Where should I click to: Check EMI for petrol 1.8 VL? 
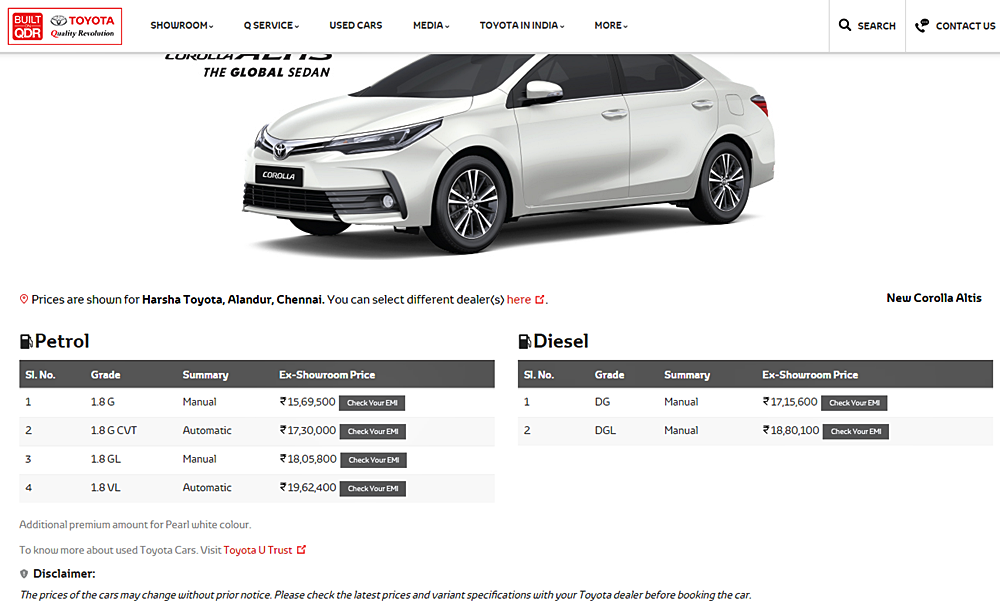point(372,489)
